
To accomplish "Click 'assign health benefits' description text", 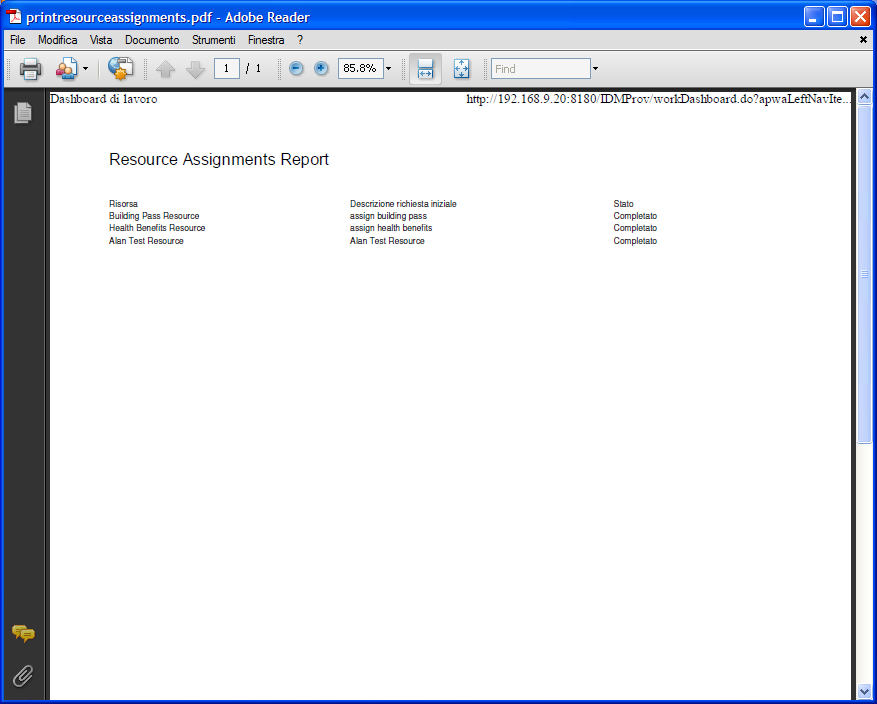I will point(391,228).
